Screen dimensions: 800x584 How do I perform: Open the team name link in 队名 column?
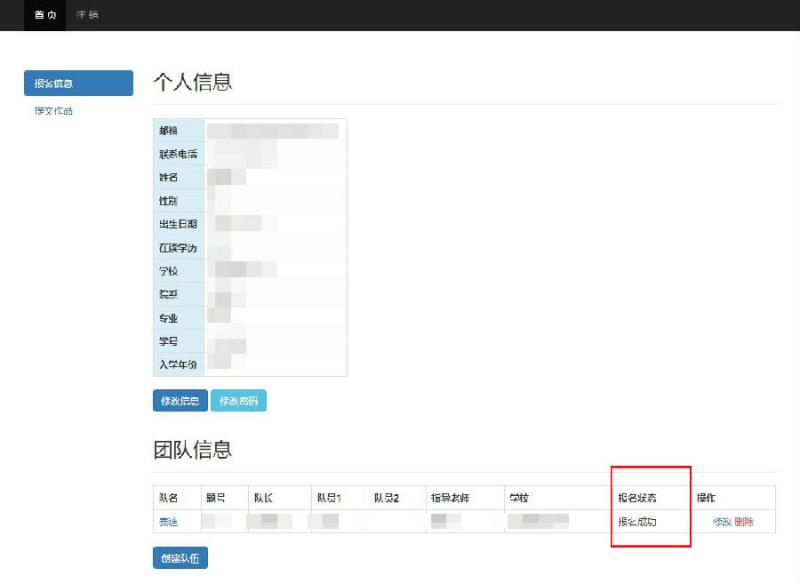click(168, 522)
